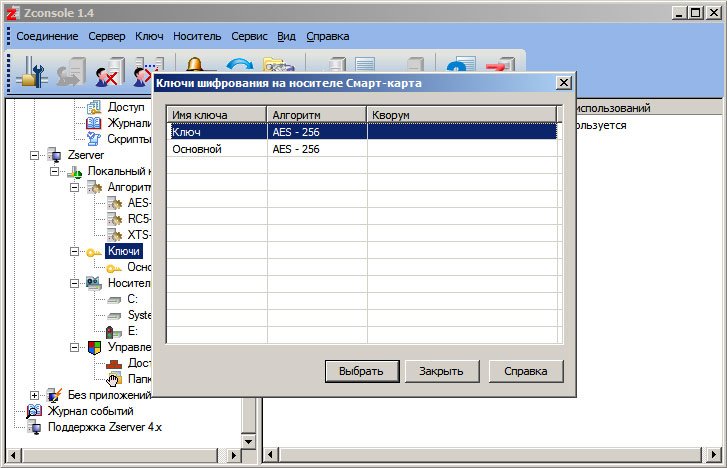Click the Выбрать button

coord(362,372)
